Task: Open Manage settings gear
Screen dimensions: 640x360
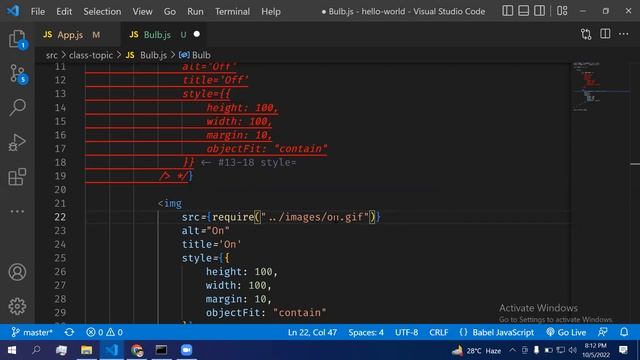Action: click(x=17, y=306)
